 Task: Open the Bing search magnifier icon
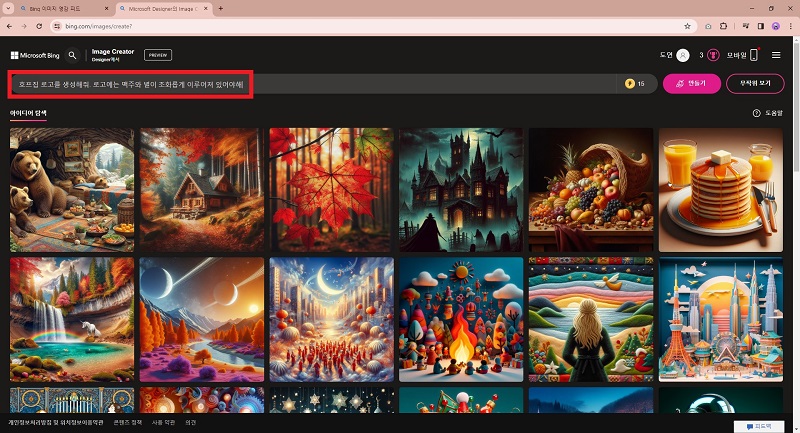tap(72, 55)
